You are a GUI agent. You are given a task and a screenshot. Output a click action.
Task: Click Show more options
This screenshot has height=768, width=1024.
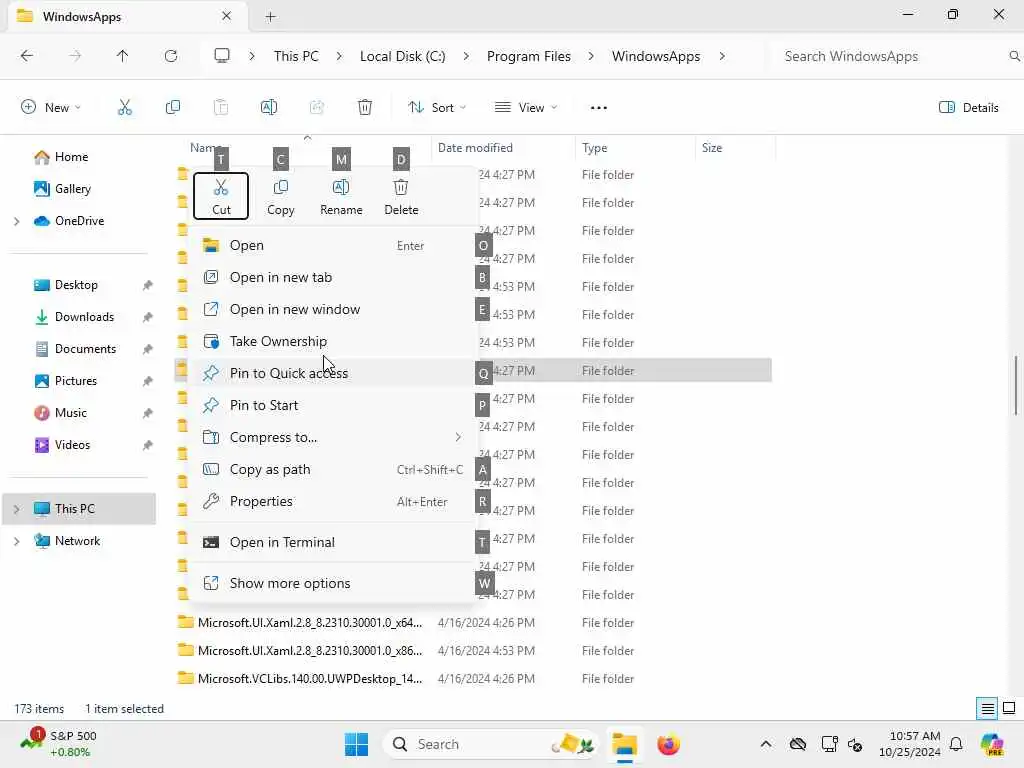[x=333, y=584]
